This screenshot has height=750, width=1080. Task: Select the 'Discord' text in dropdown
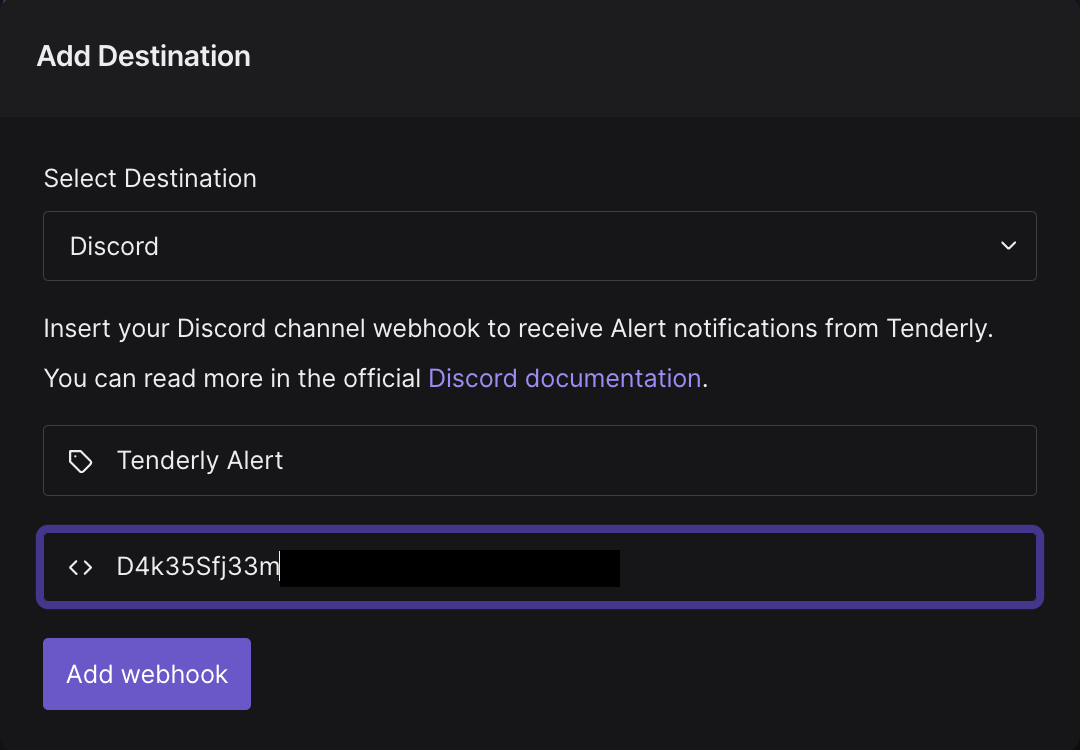[114, 246]
